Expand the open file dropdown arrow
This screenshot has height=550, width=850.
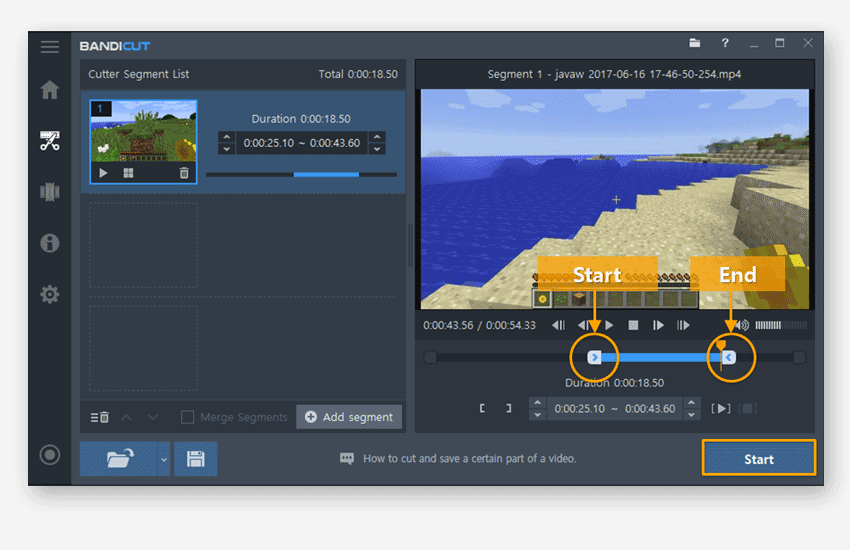coord(164,459)
